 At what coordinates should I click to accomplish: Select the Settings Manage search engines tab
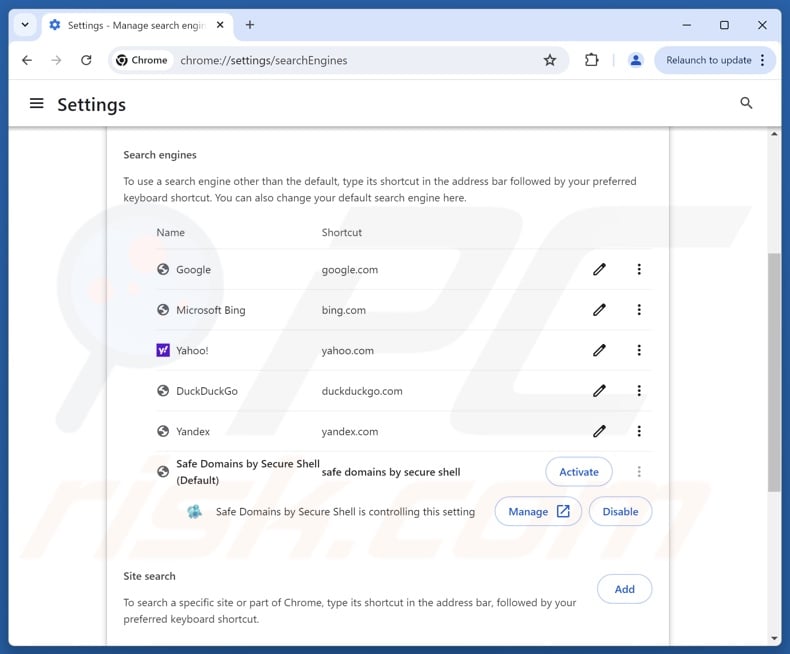click(137, 25)
